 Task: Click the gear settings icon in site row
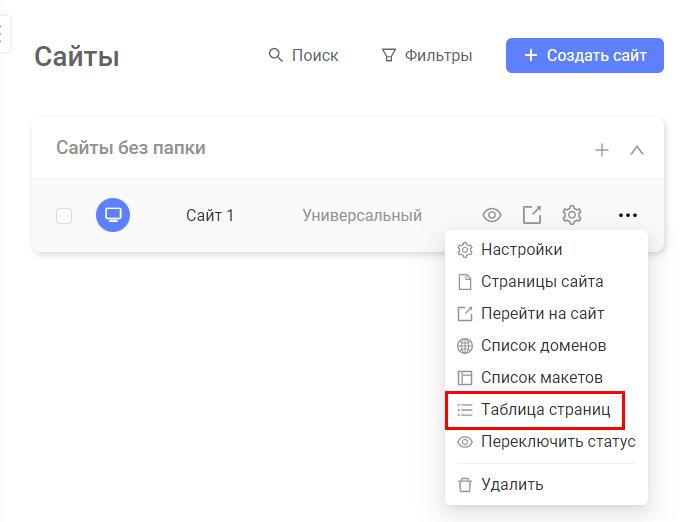tap(571, 215)
